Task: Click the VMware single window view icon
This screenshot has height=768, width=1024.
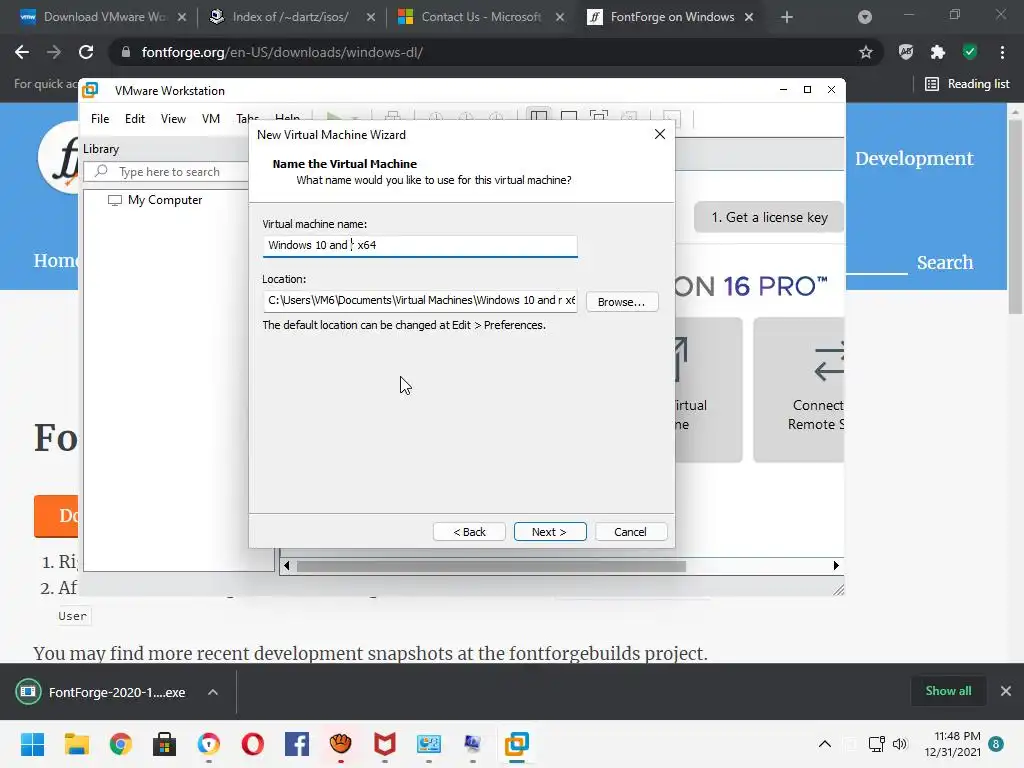Action: tap(569, 117)
